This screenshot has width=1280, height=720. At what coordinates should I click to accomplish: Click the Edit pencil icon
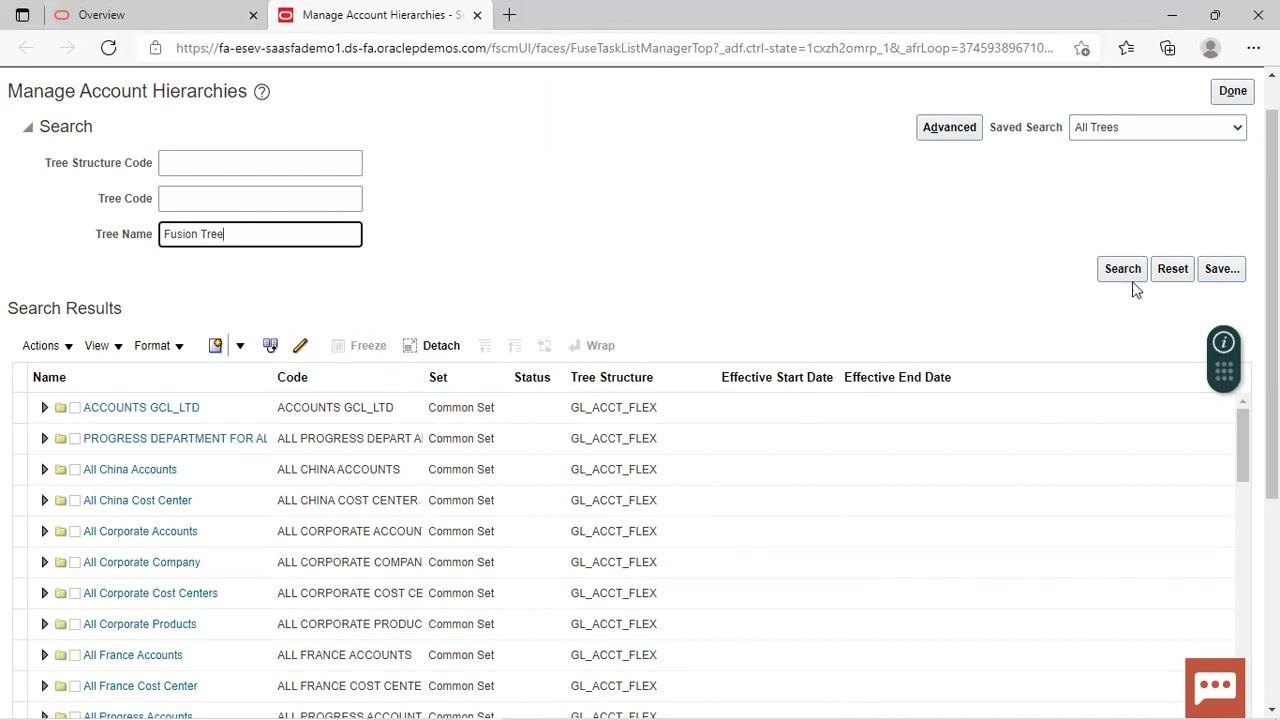pos(300,345)
